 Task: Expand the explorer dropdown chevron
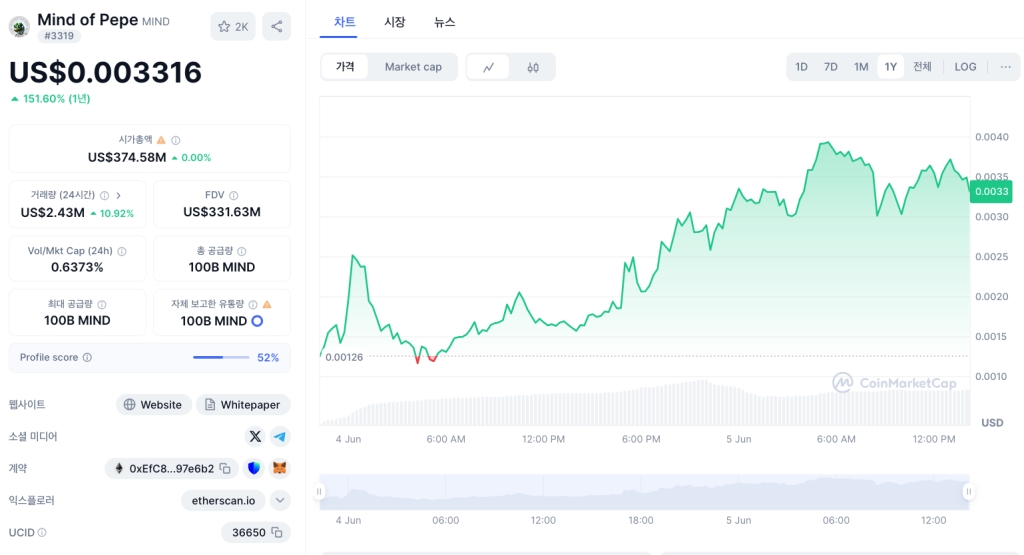pos(280,500)
